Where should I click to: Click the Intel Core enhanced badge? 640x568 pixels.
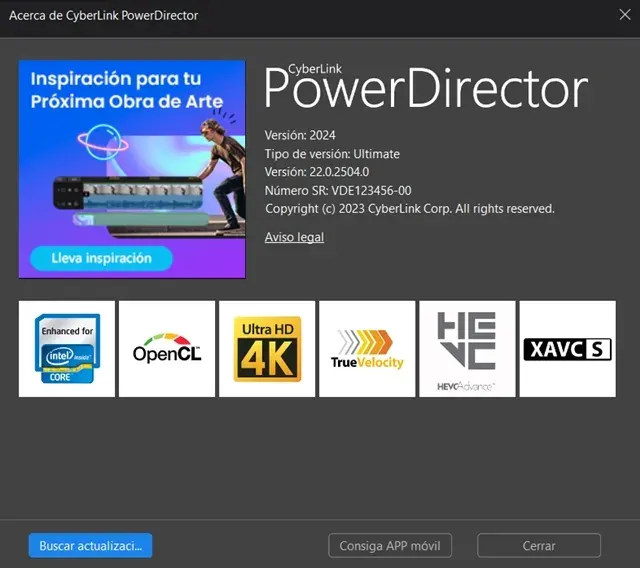tap(67, 349)
